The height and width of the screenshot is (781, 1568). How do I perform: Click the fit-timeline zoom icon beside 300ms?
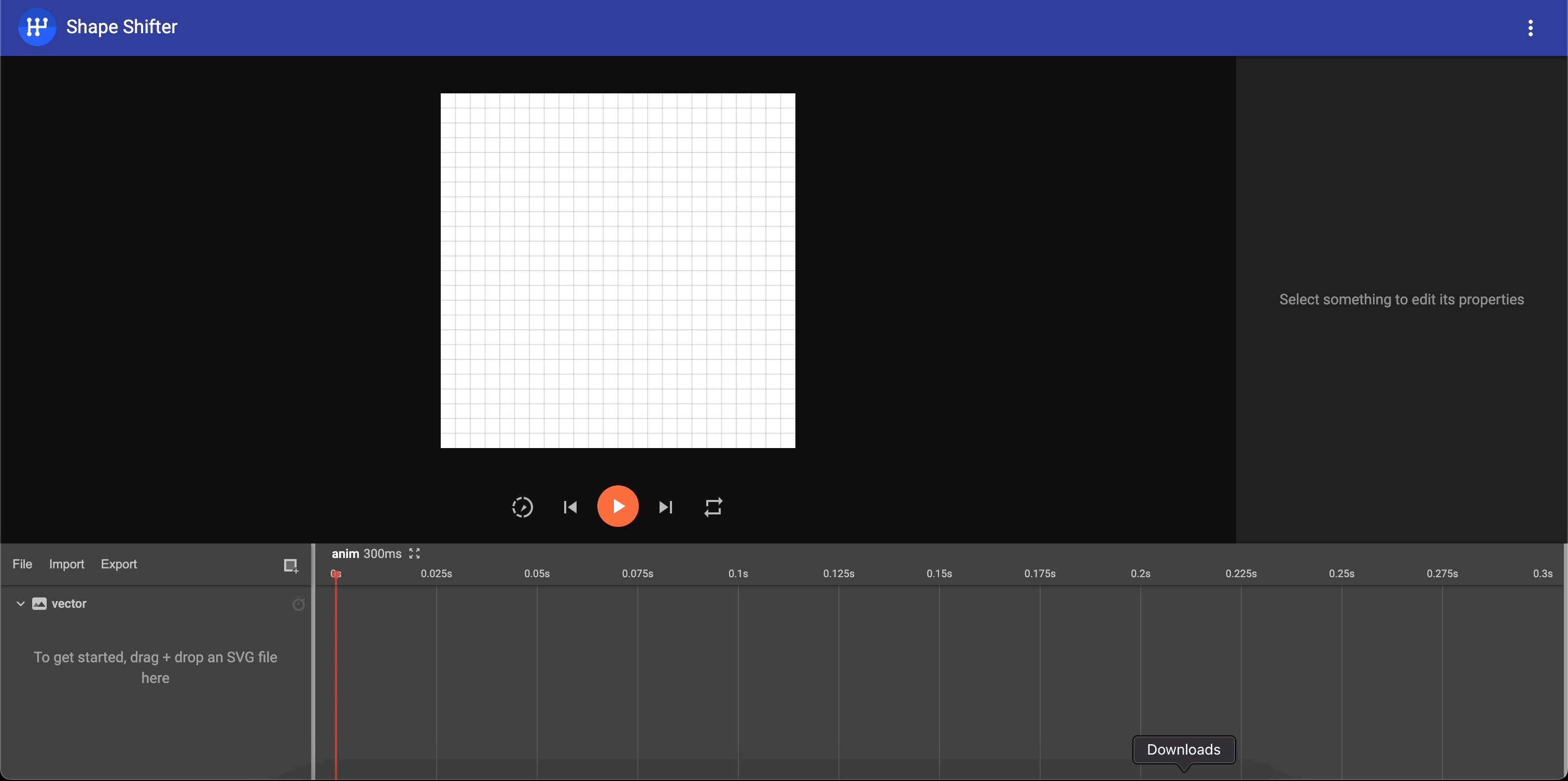[414, 553]
